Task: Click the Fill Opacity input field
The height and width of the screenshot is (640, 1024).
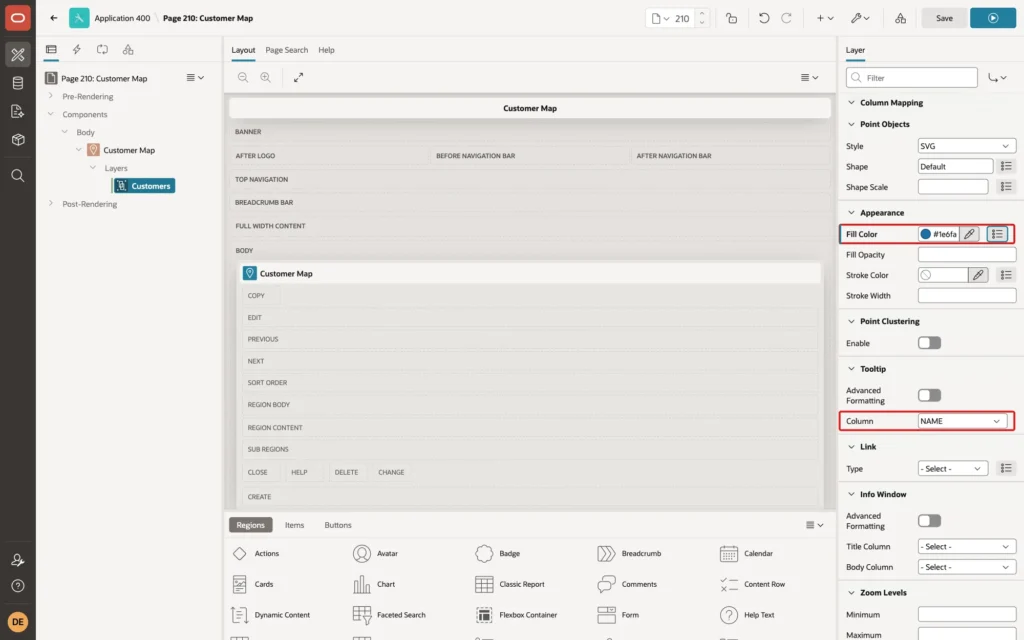Action: (x=967, y=255)
